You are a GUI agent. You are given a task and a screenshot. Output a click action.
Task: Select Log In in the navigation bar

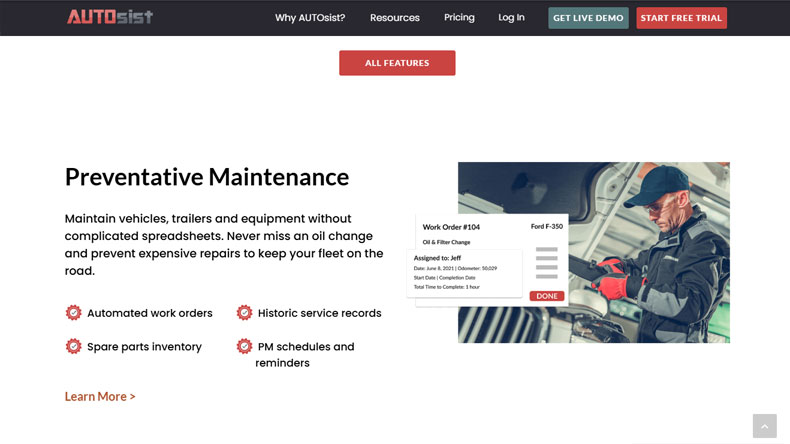coord(511,18)
